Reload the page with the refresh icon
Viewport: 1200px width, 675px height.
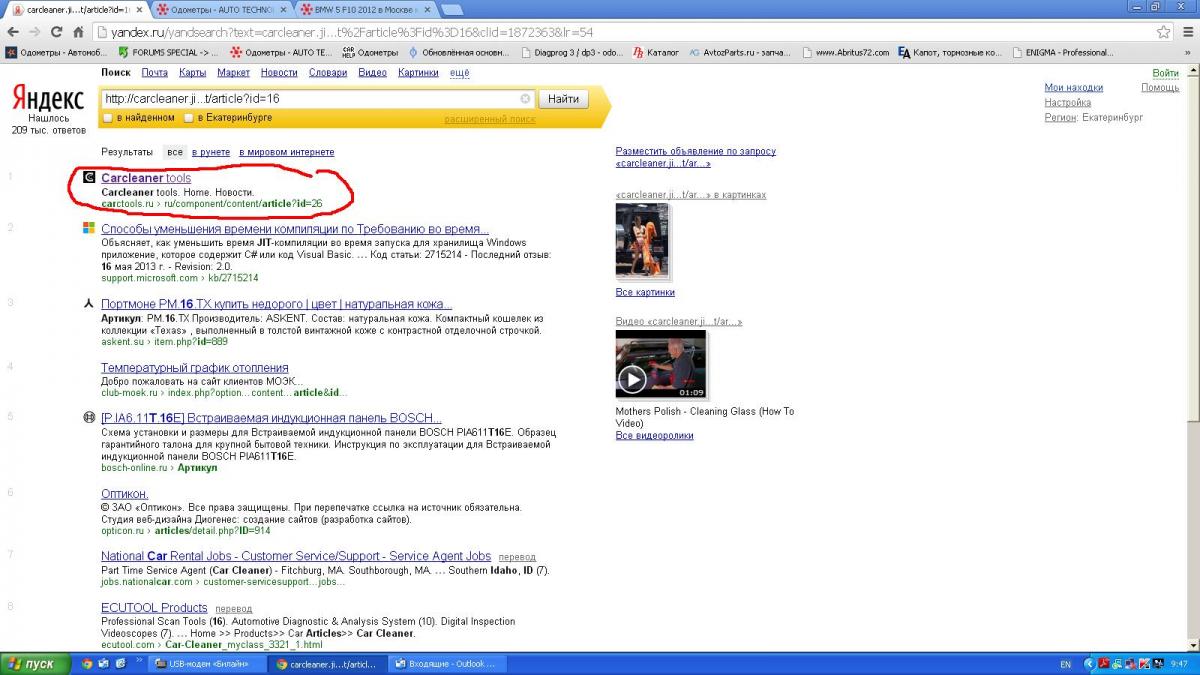(55, 32)
